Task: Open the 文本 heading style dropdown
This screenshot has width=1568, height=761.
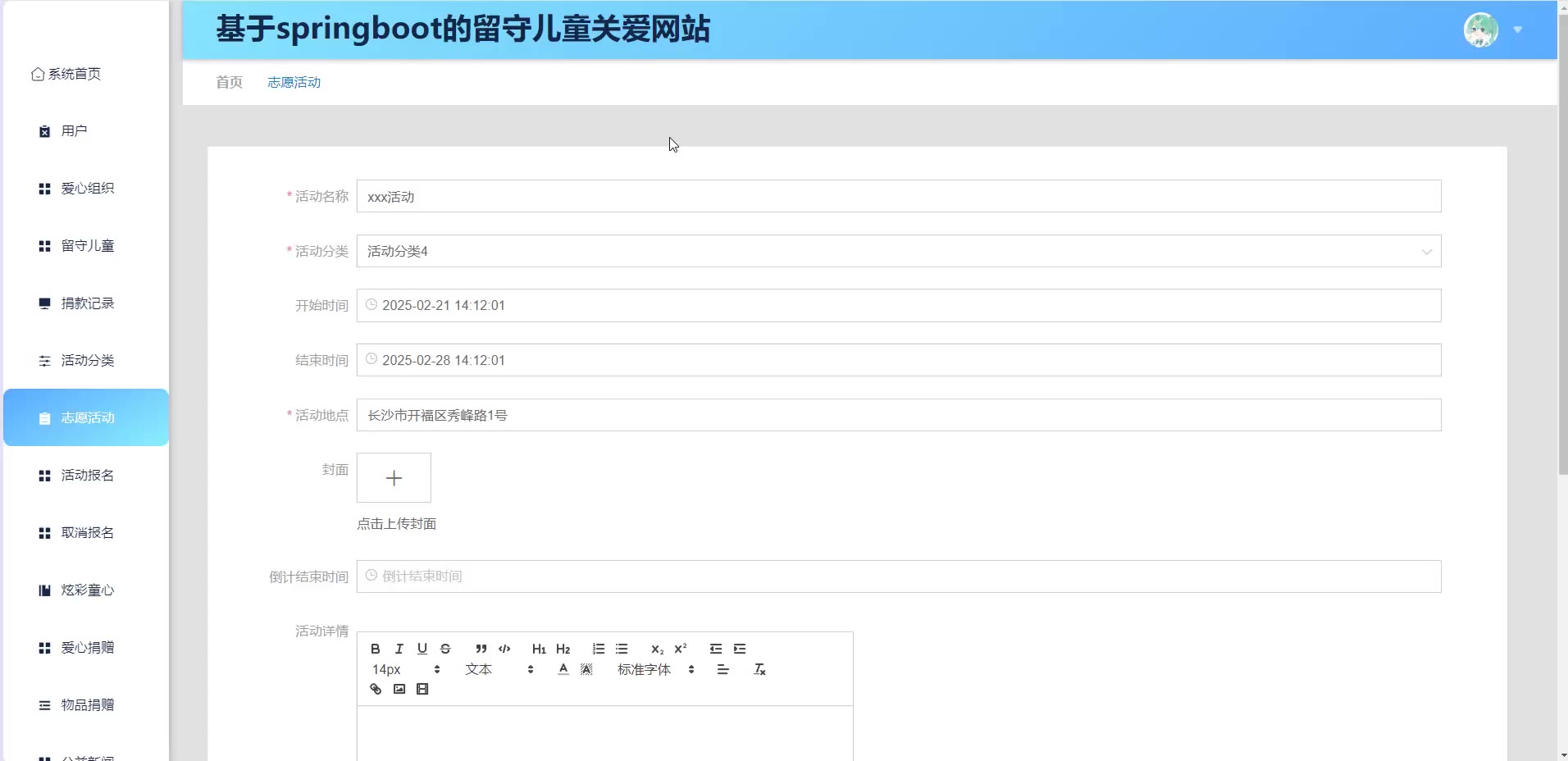Action: click(499, 669)
